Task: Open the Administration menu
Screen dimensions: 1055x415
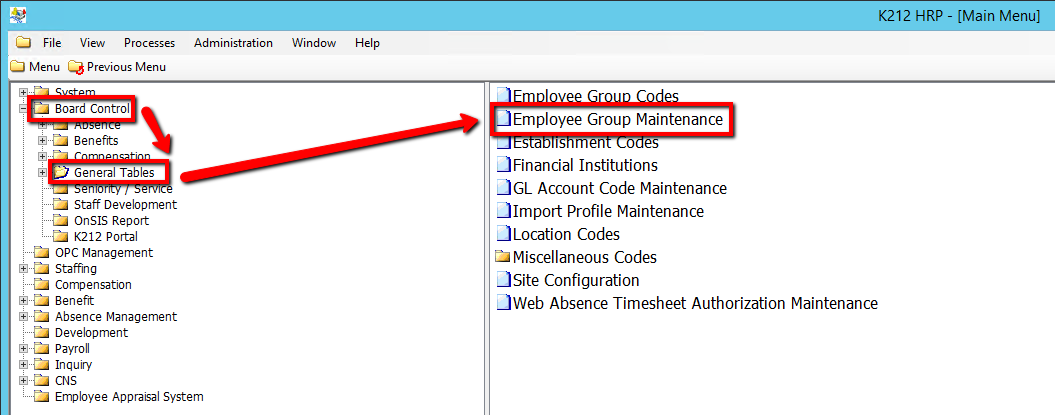Action: tap(233, 43)
